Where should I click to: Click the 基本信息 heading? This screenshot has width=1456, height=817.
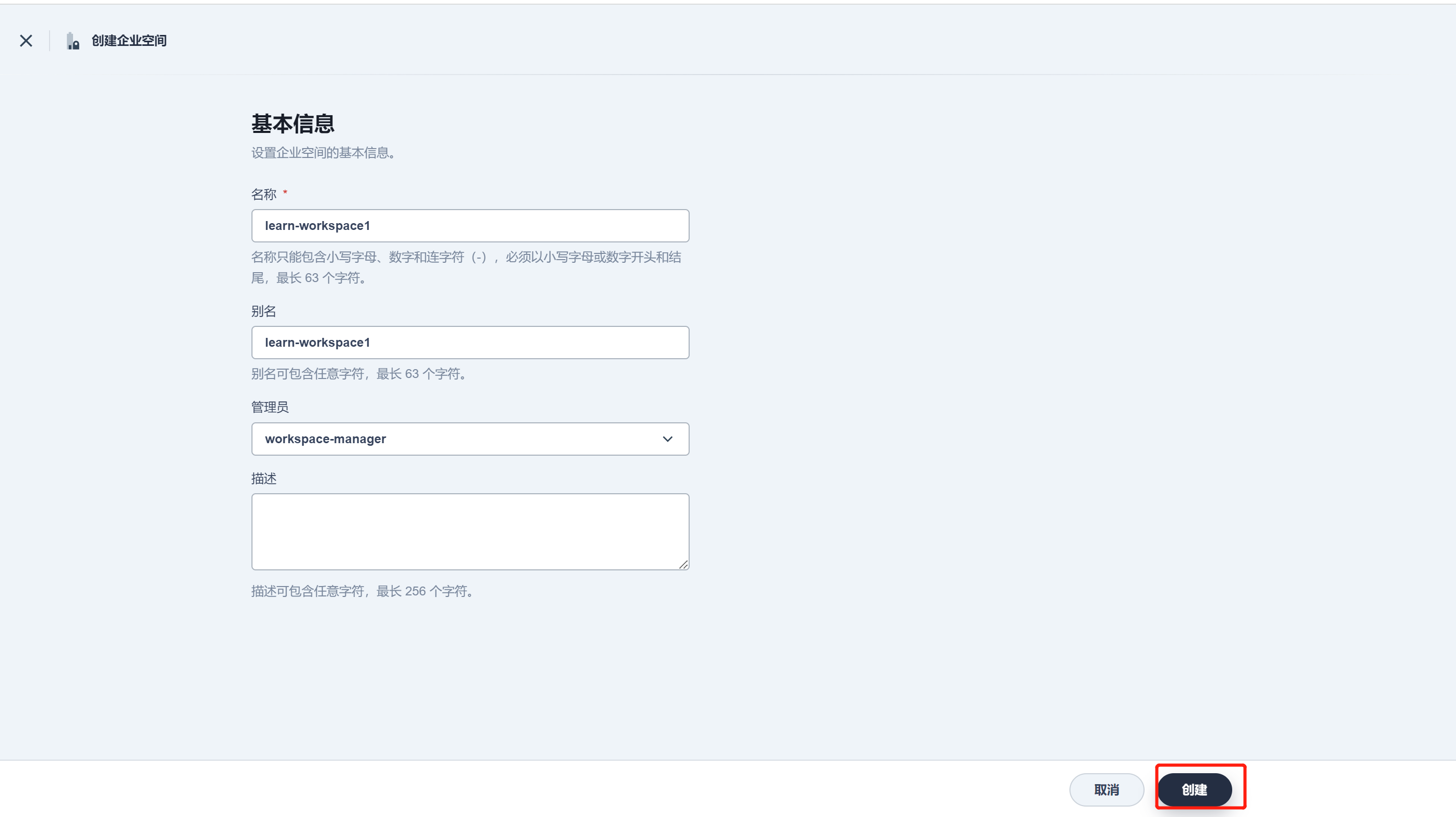pyautogui.click(x=293, y=124)
